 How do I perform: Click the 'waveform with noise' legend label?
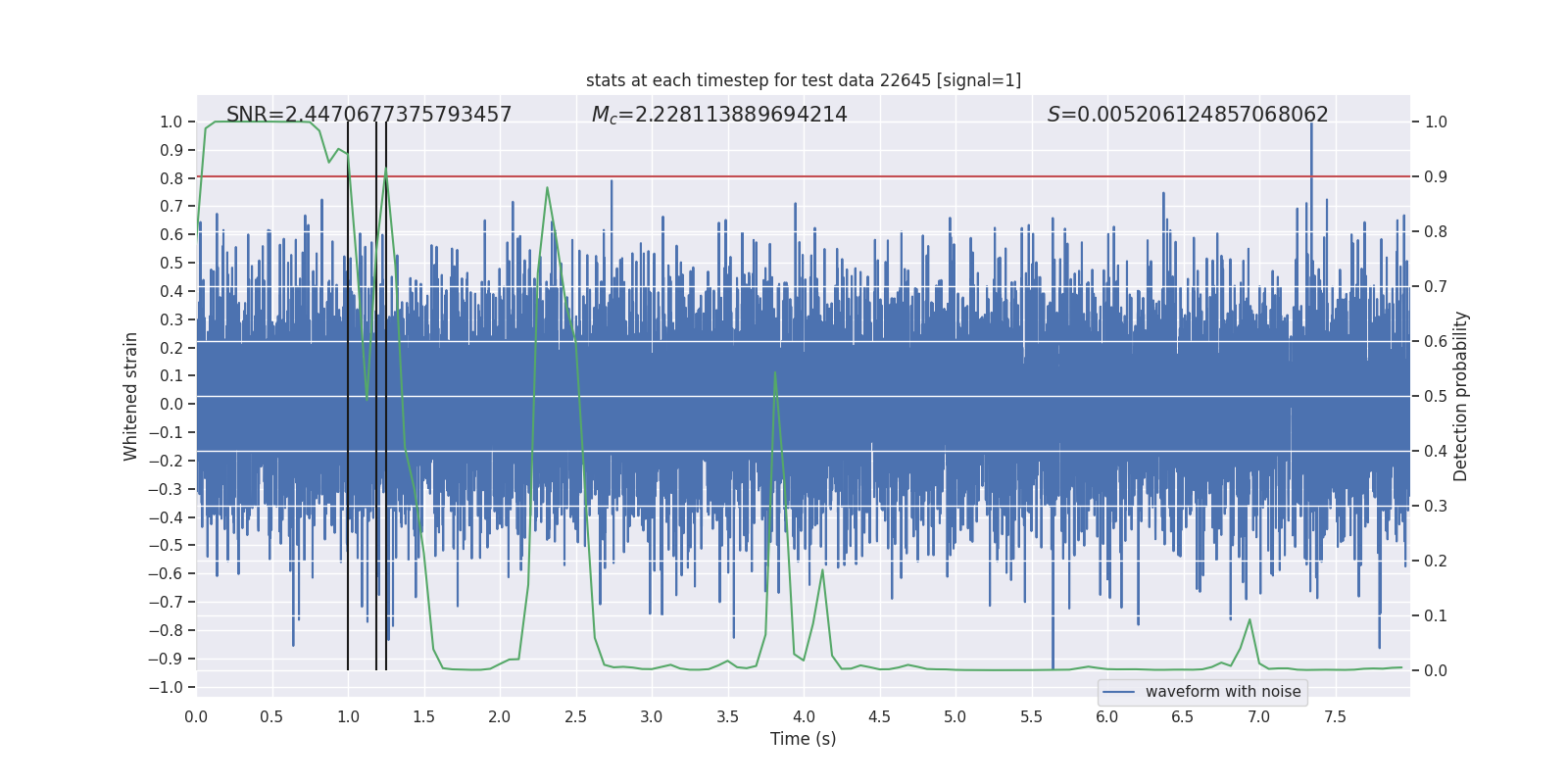pyautogui.click(x=1222, y=692)
